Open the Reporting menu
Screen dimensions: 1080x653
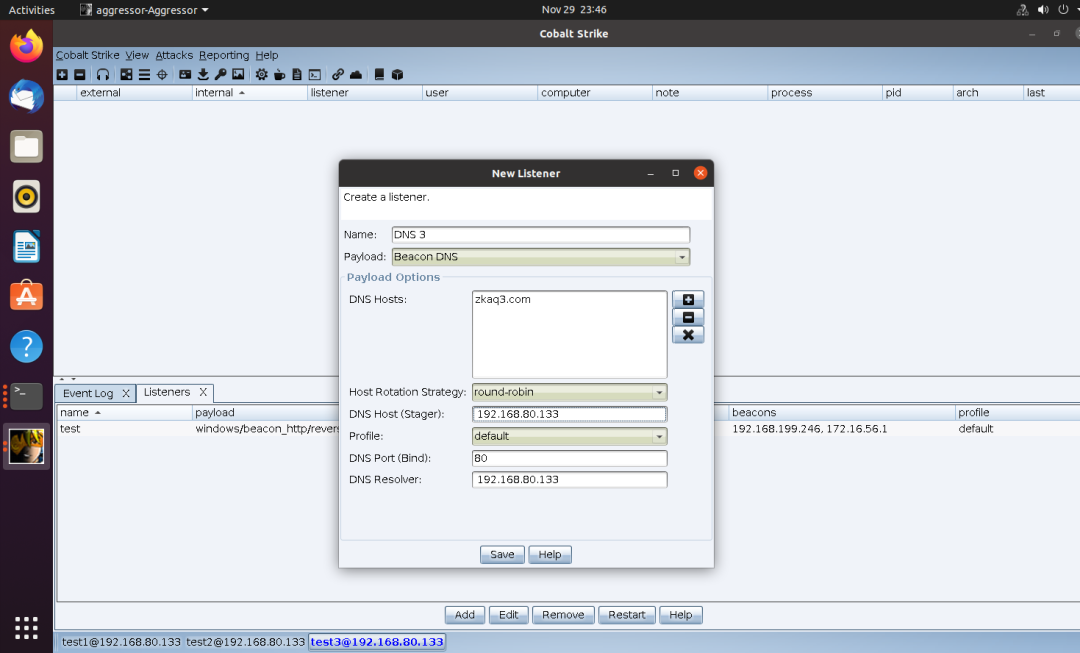point(224,55)
